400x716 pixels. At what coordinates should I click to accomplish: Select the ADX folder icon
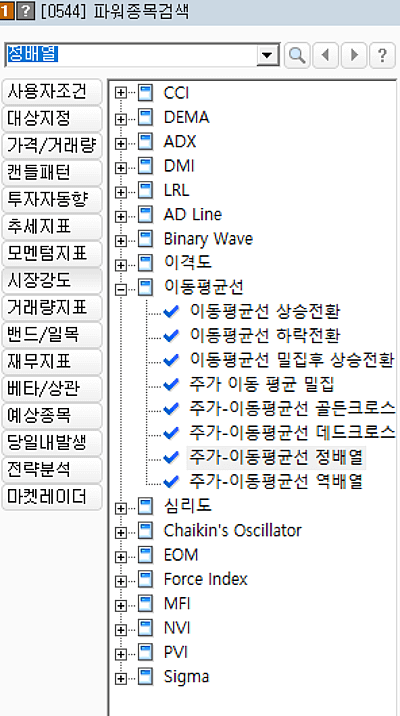tap(145, 142)
